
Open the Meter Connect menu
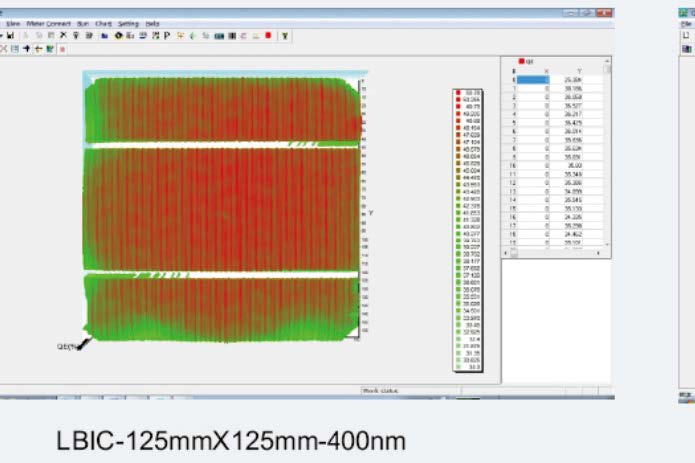coord(47,22)
